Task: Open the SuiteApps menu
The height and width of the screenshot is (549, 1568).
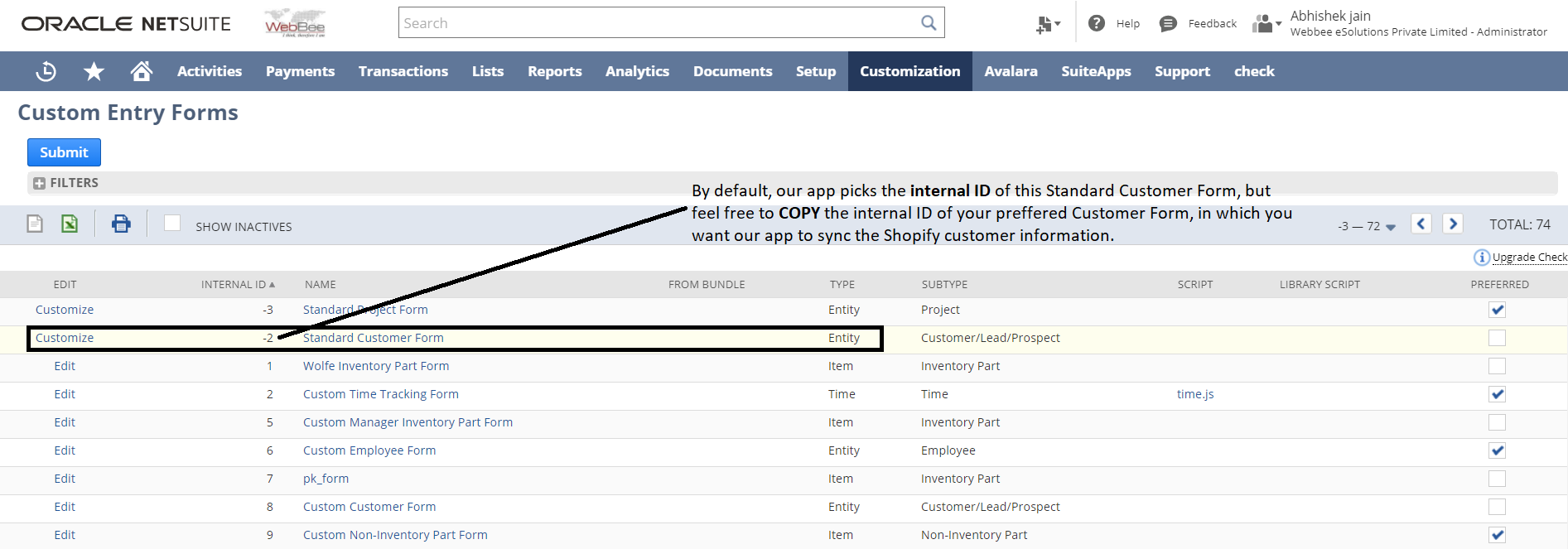Action: [1096, 71]
